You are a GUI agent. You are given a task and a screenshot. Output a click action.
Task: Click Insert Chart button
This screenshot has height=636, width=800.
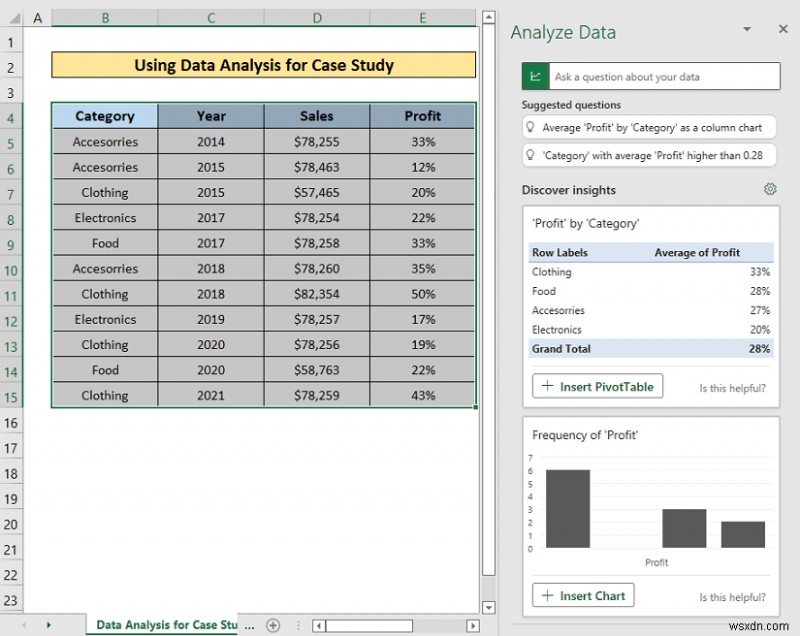pos(583,595)
